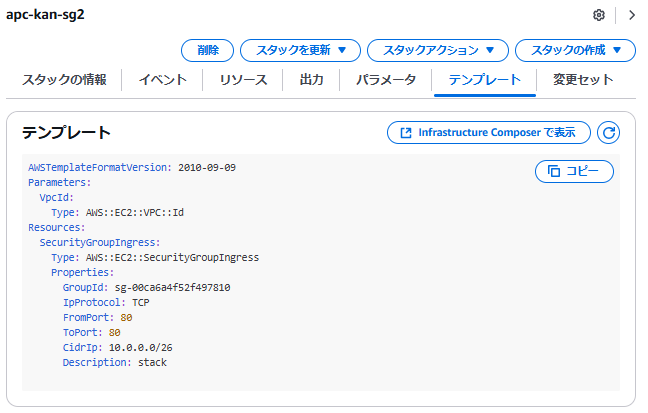This screenshot has height=413, width=648.
Task: Open the スタックを更新 dropdown
Action: (300, 50)
